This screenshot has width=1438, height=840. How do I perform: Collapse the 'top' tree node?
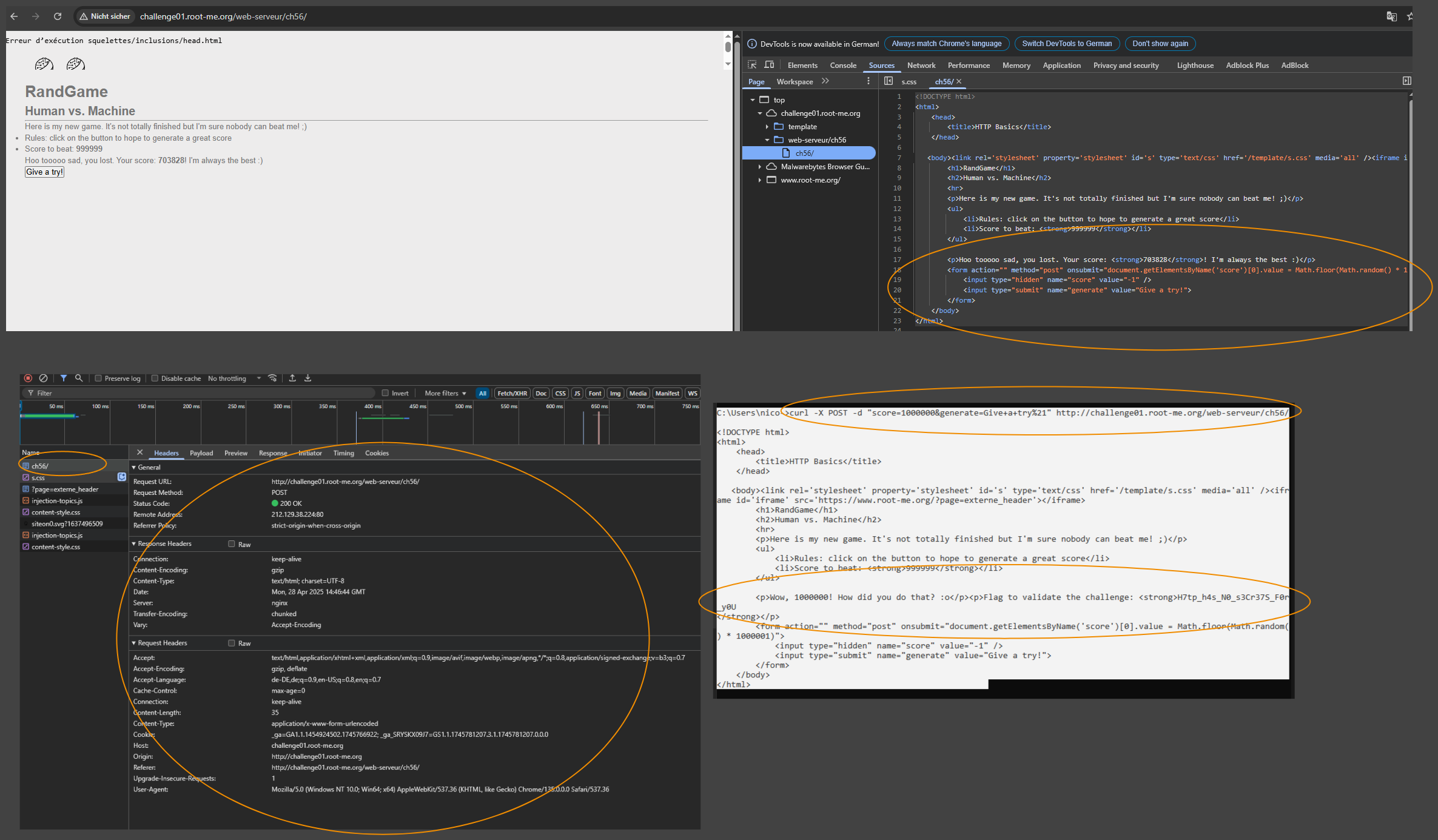[753, 100]
